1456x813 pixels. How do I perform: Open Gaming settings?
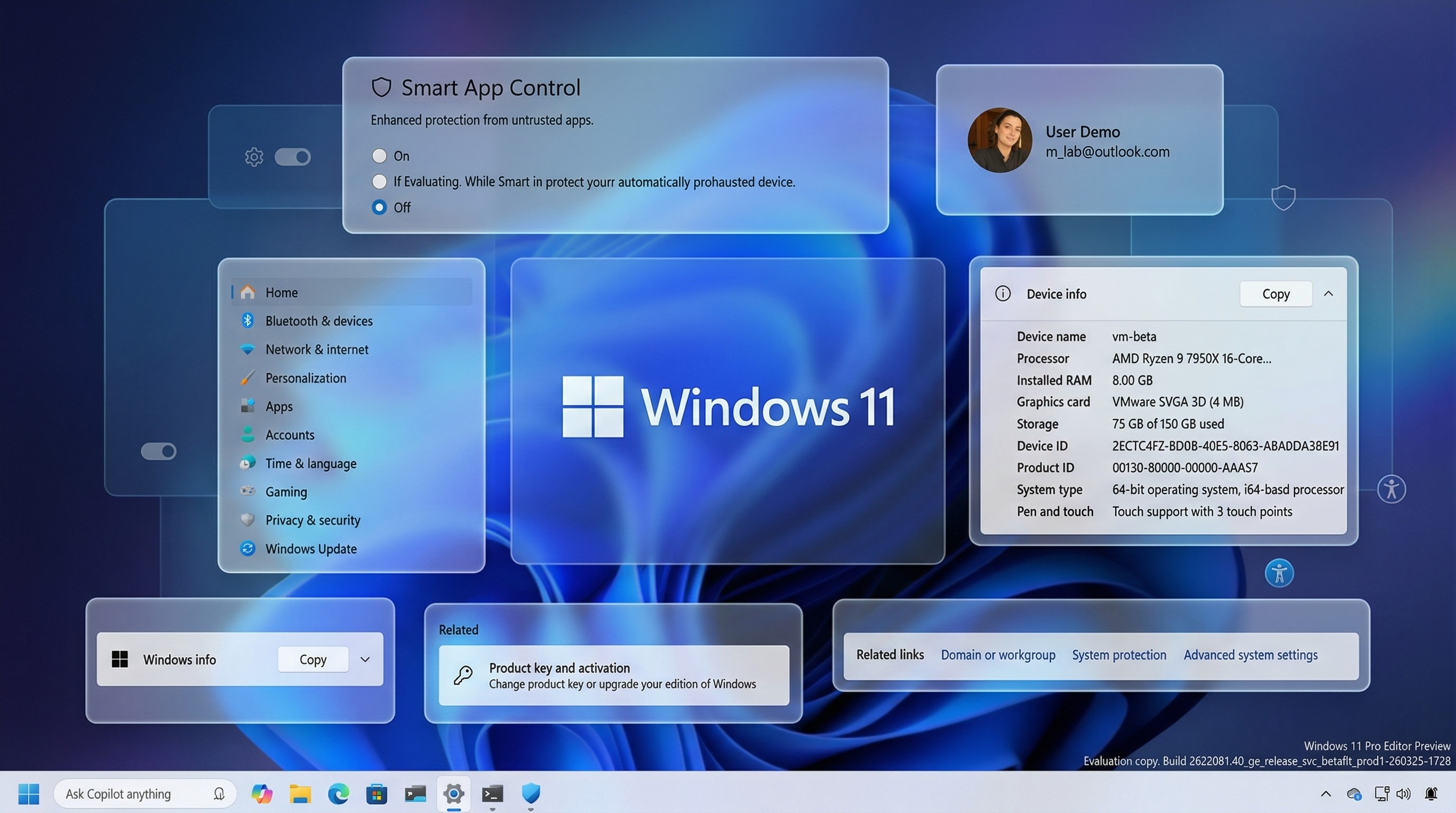click(x=286, y=491)
